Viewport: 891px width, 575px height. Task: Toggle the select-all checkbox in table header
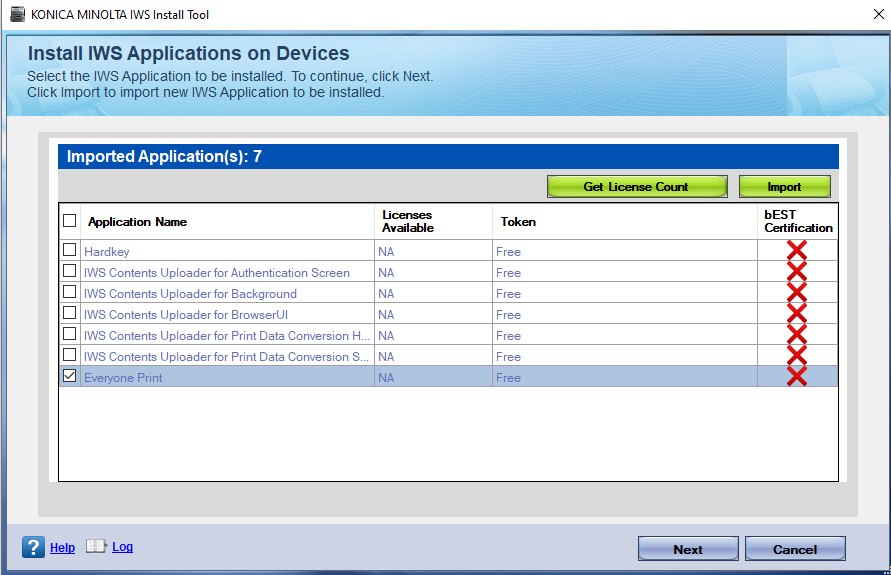pos(69,221)
